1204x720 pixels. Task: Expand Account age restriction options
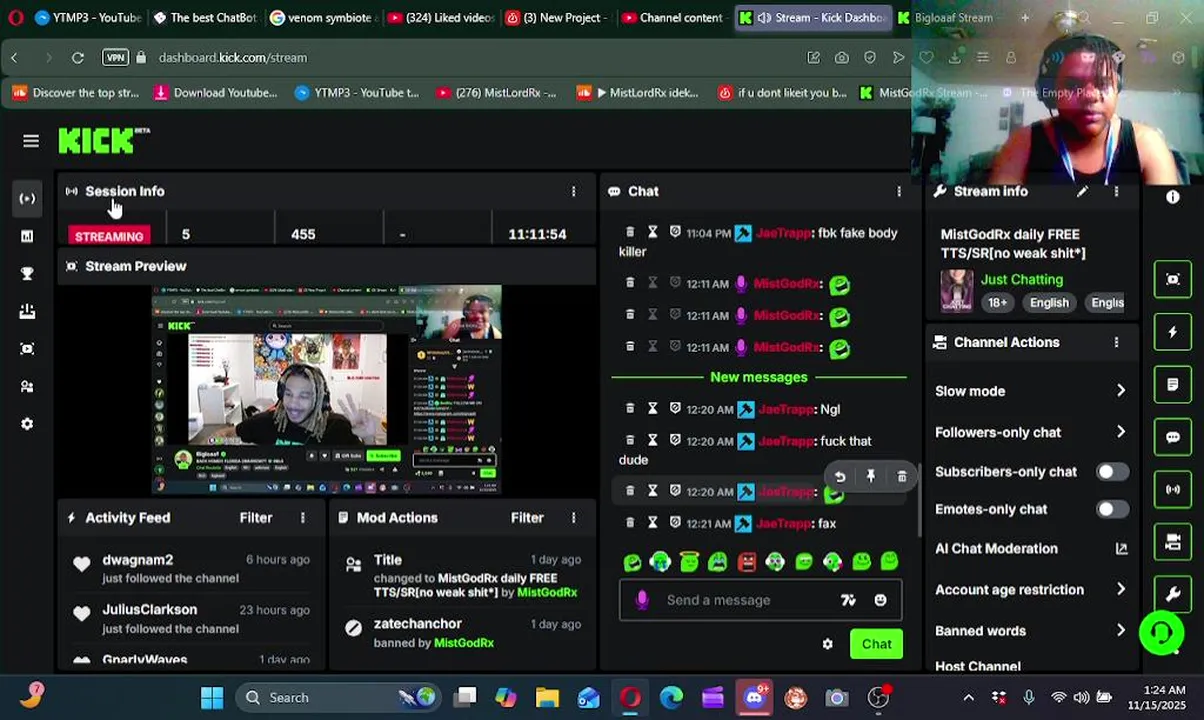point(1031,590)
